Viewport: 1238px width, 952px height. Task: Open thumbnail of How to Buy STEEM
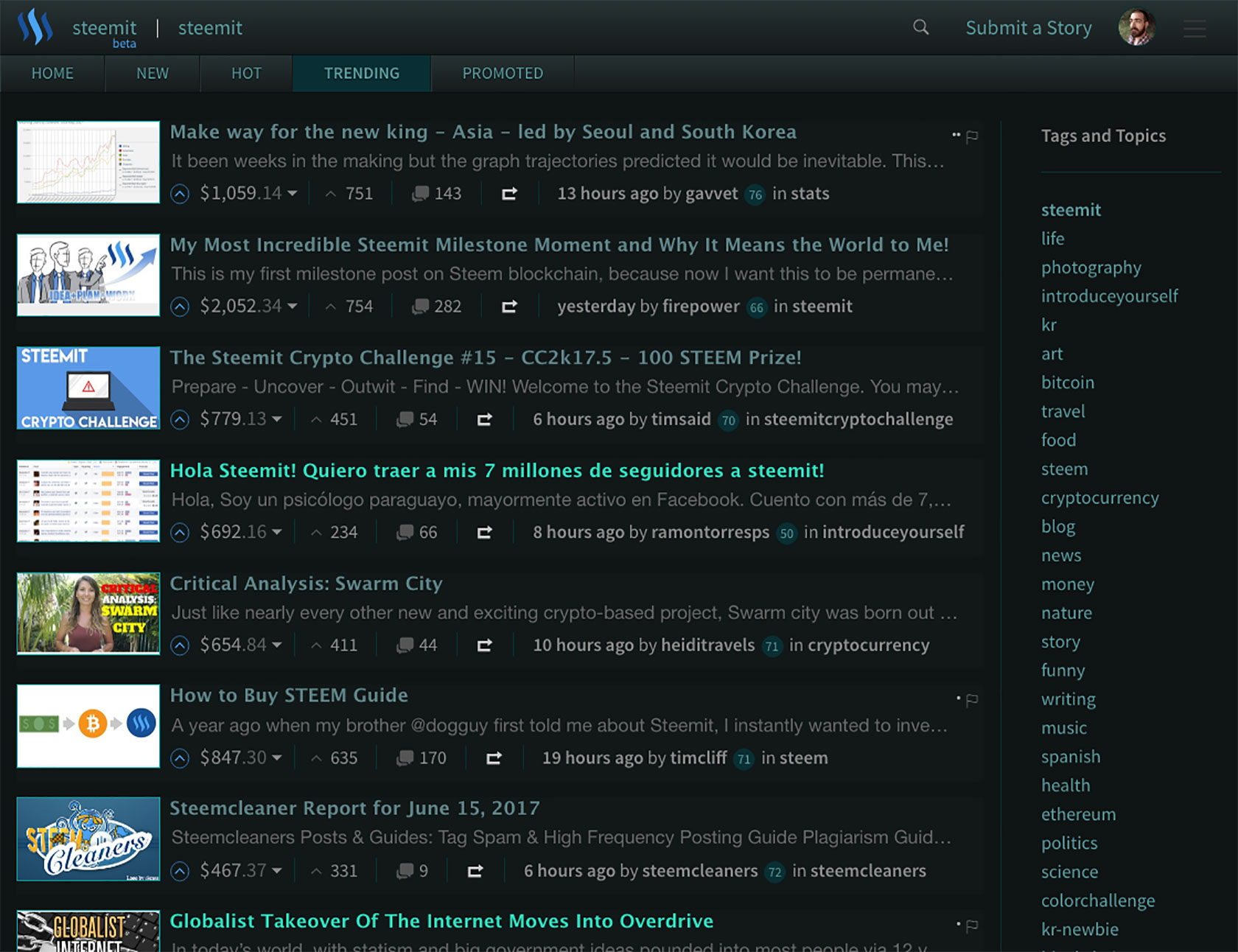[88, 726]
